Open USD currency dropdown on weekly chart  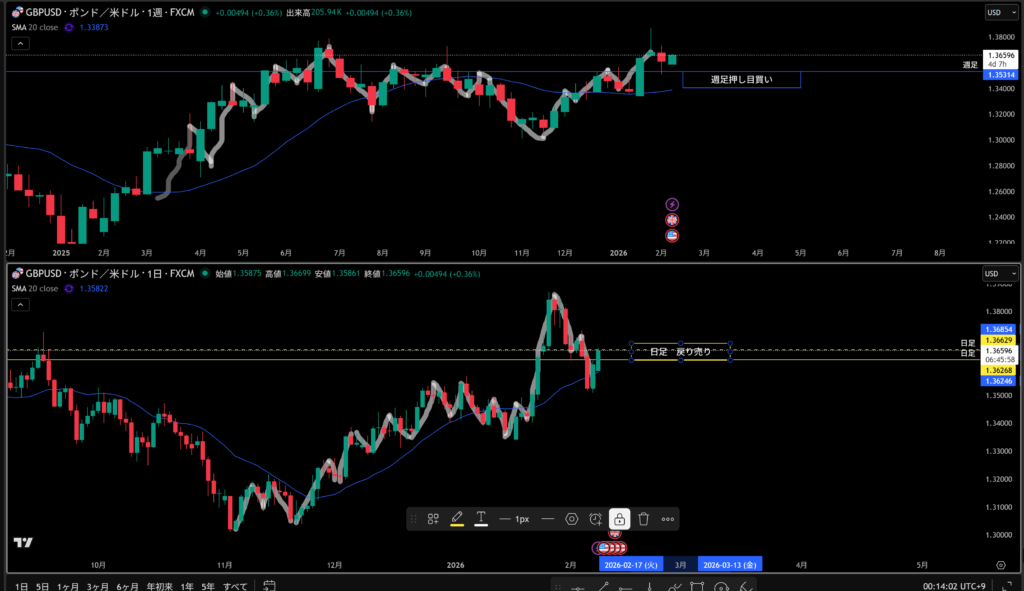click(998, 13)
